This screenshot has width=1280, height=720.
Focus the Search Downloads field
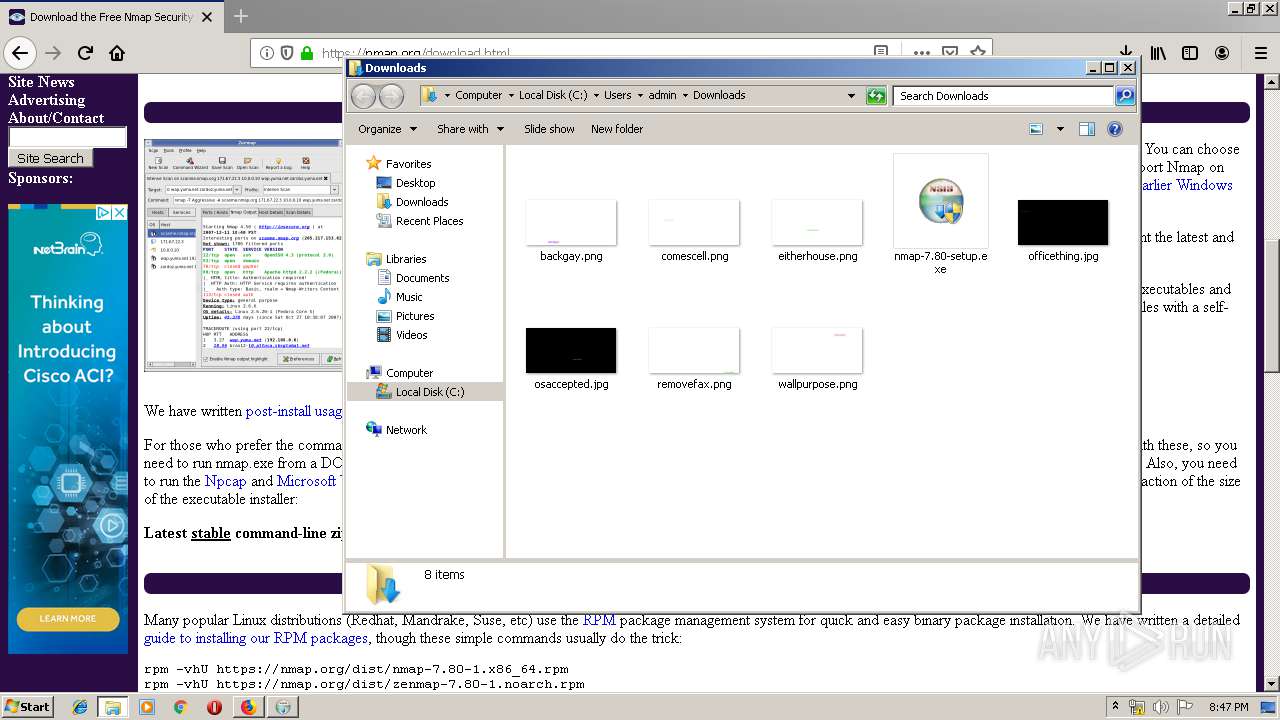click(x=1003, y=96)
